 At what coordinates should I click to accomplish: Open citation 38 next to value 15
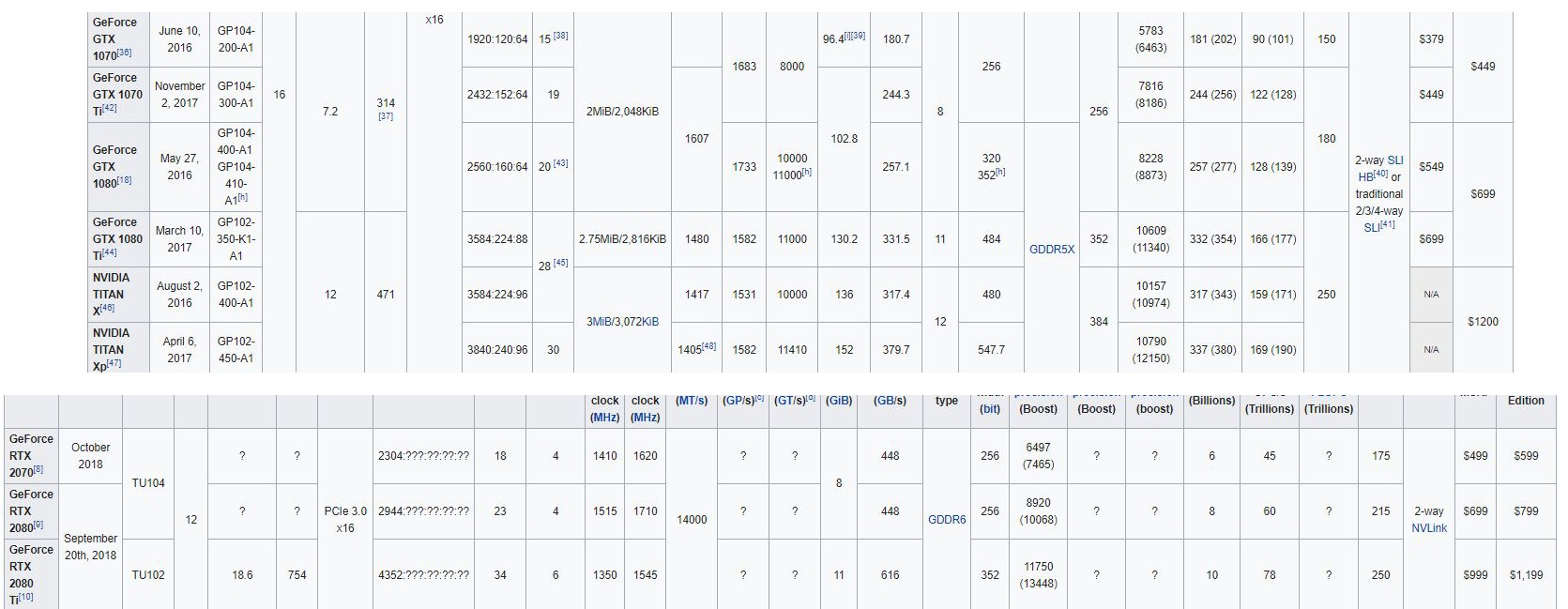point(560,37)
